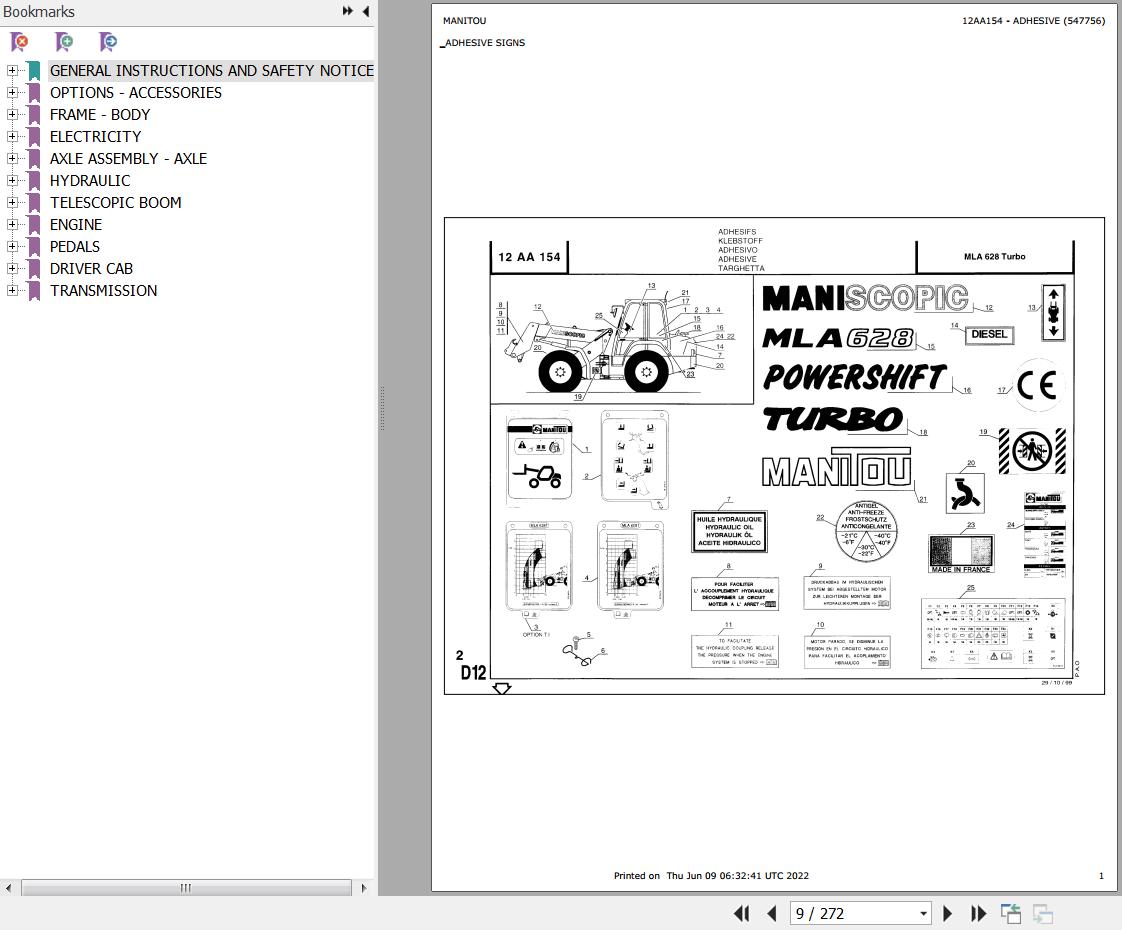The height and width of the screenshot is (930, 1122).
Task: Go to the next page
Action: pos(947,914)
